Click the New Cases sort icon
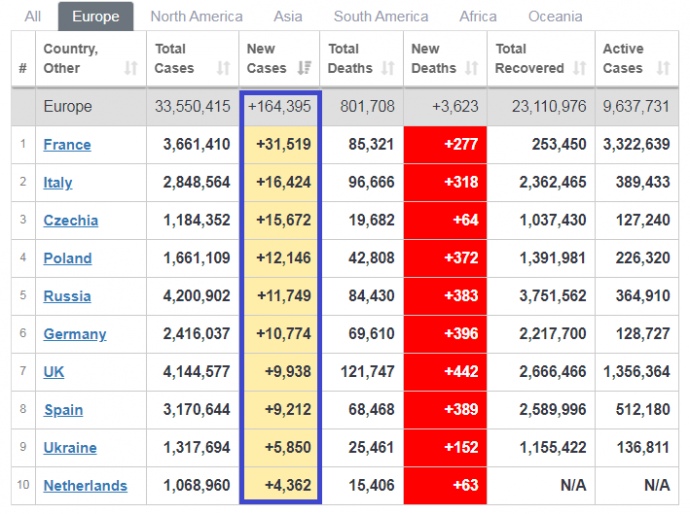Screen dimensions: 690x514 (305, 68)
